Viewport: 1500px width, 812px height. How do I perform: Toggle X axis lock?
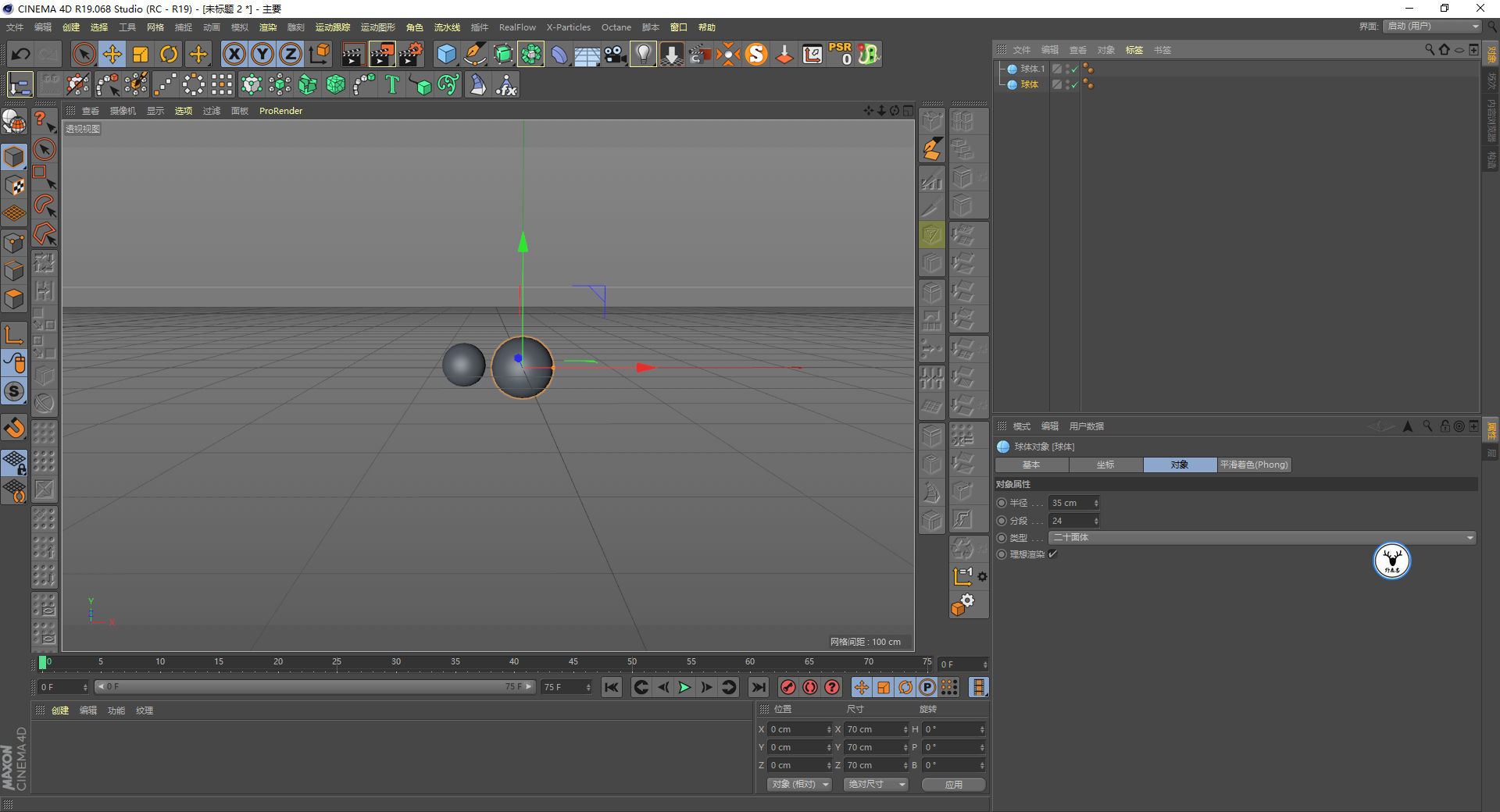pyautogui.click(x=234, y=54)
